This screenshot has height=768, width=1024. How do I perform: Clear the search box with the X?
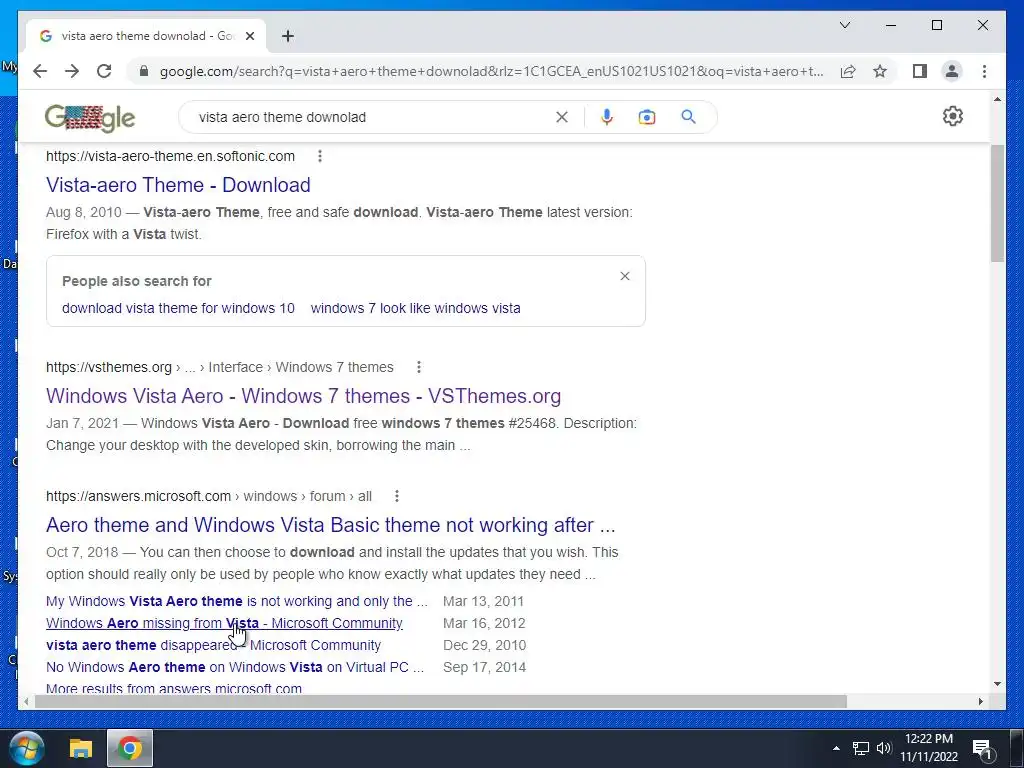(x=562, y=117)
